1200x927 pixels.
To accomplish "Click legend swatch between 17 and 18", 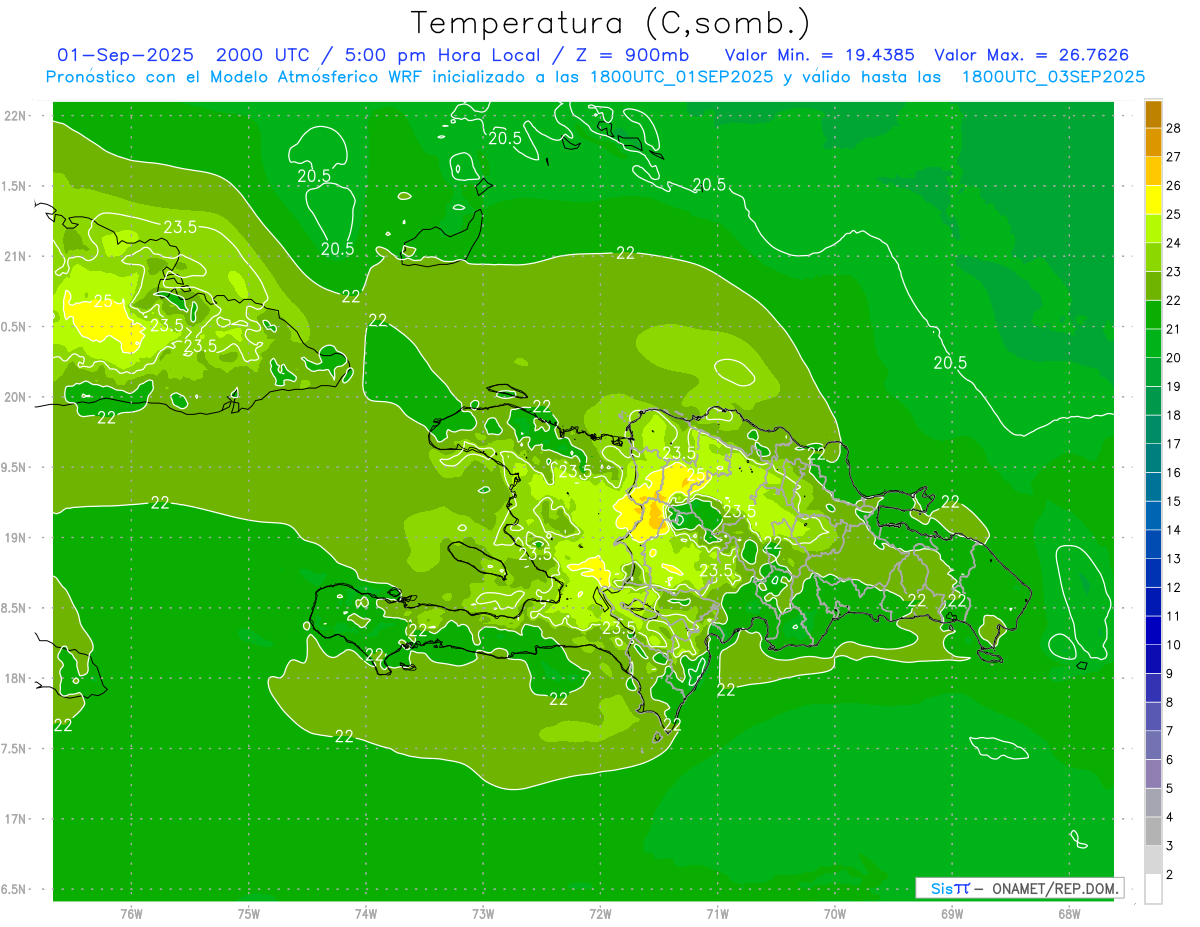I will coord(1154,430).
